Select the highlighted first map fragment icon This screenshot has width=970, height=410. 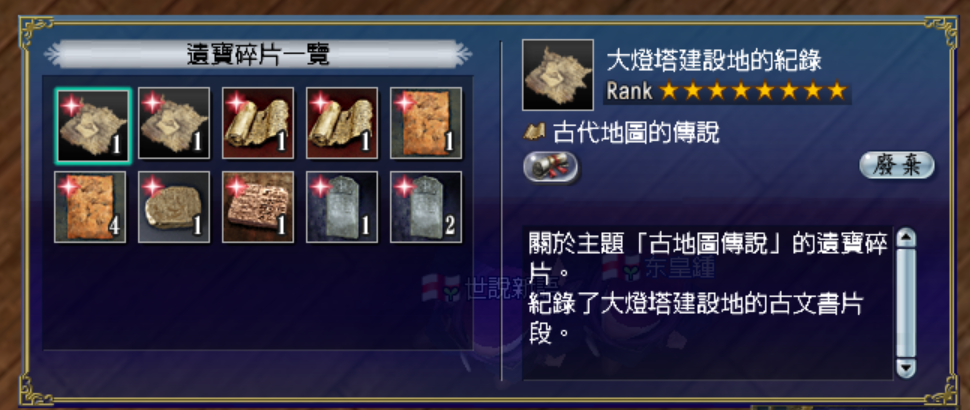(x=93, y=126)
